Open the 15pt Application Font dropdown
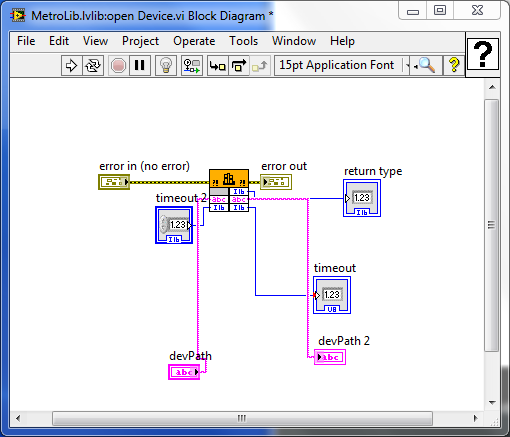Viewport: 510px width, 437px height. 341,65
